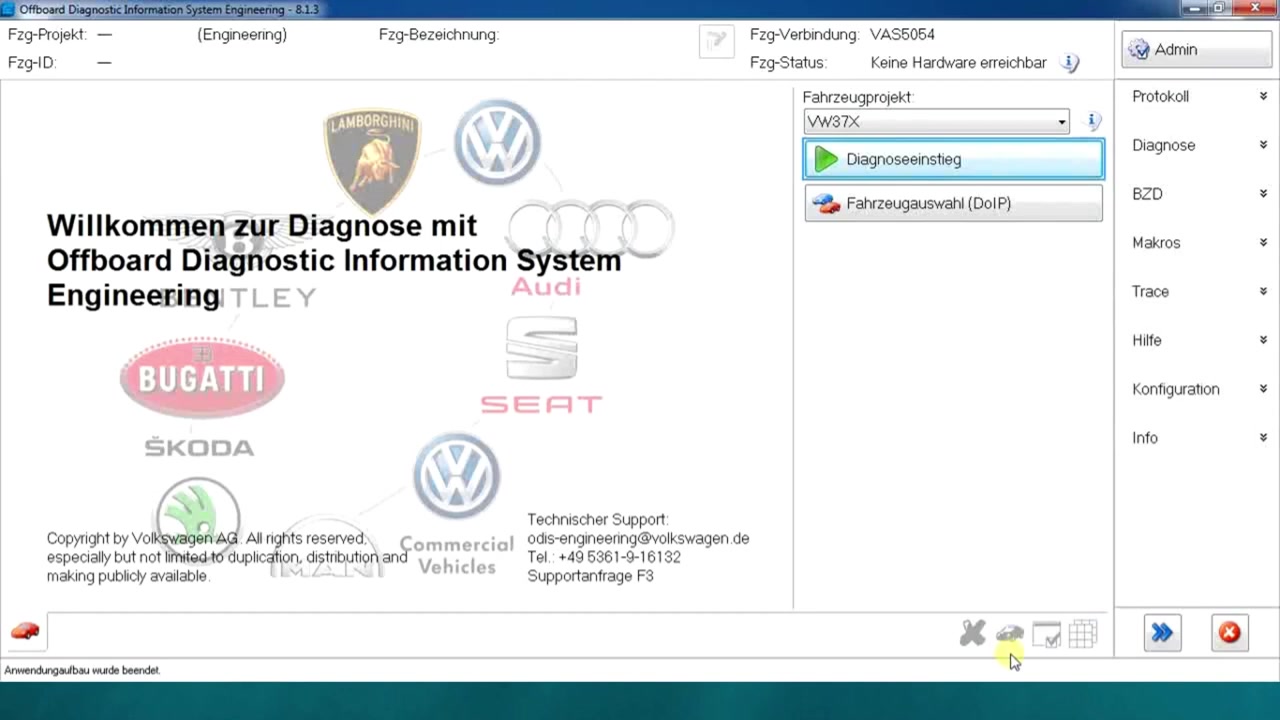
Task: Expand the Hilfe menu section
Action: click(x=1198, y=340)
